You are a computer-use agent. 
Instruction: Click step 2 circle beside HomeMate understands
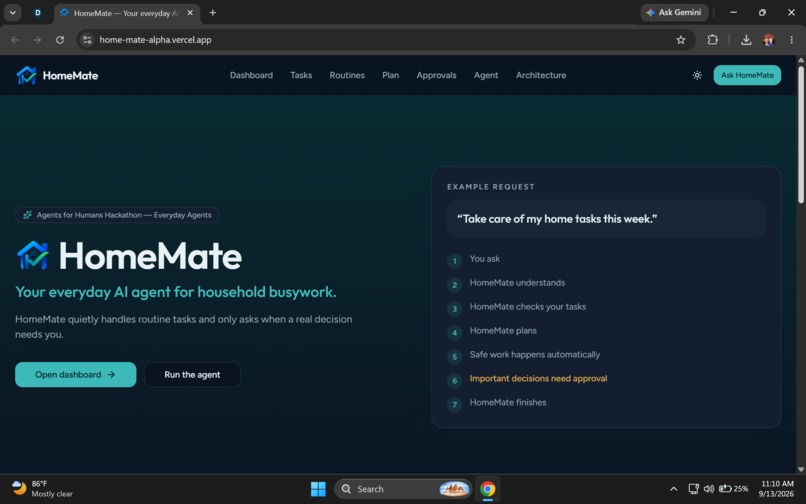tap(454, 284)
